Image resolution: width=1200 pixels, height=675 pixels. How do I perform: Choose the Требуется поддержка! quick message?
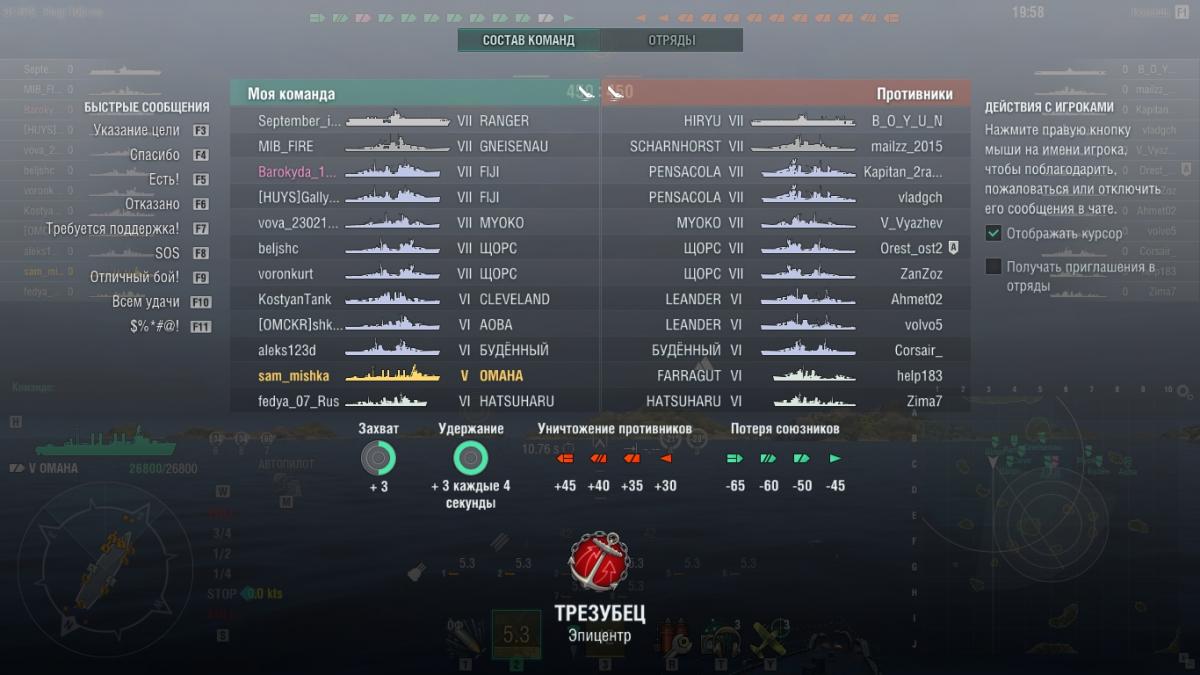pos(113,228)
